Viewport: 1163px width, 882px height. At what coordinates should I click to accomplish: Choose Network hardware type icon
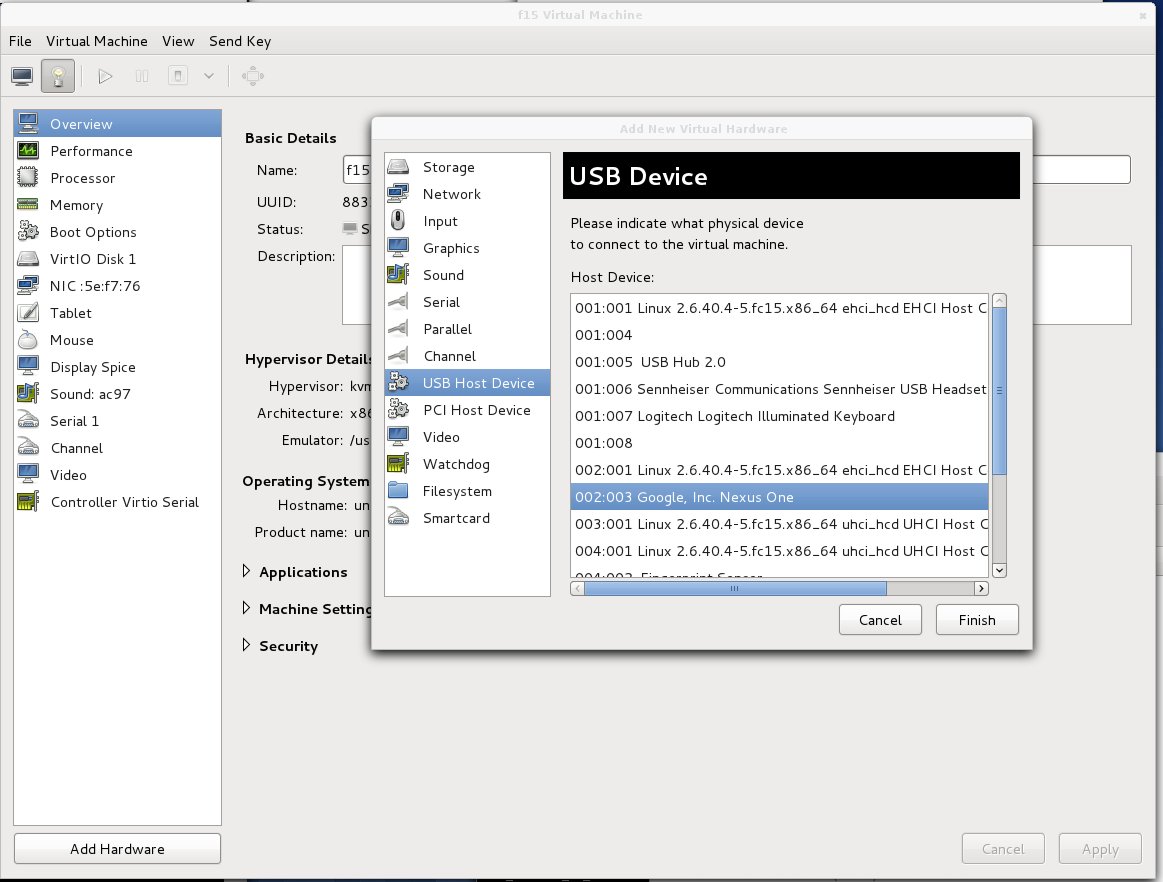(x=398, y=194)
